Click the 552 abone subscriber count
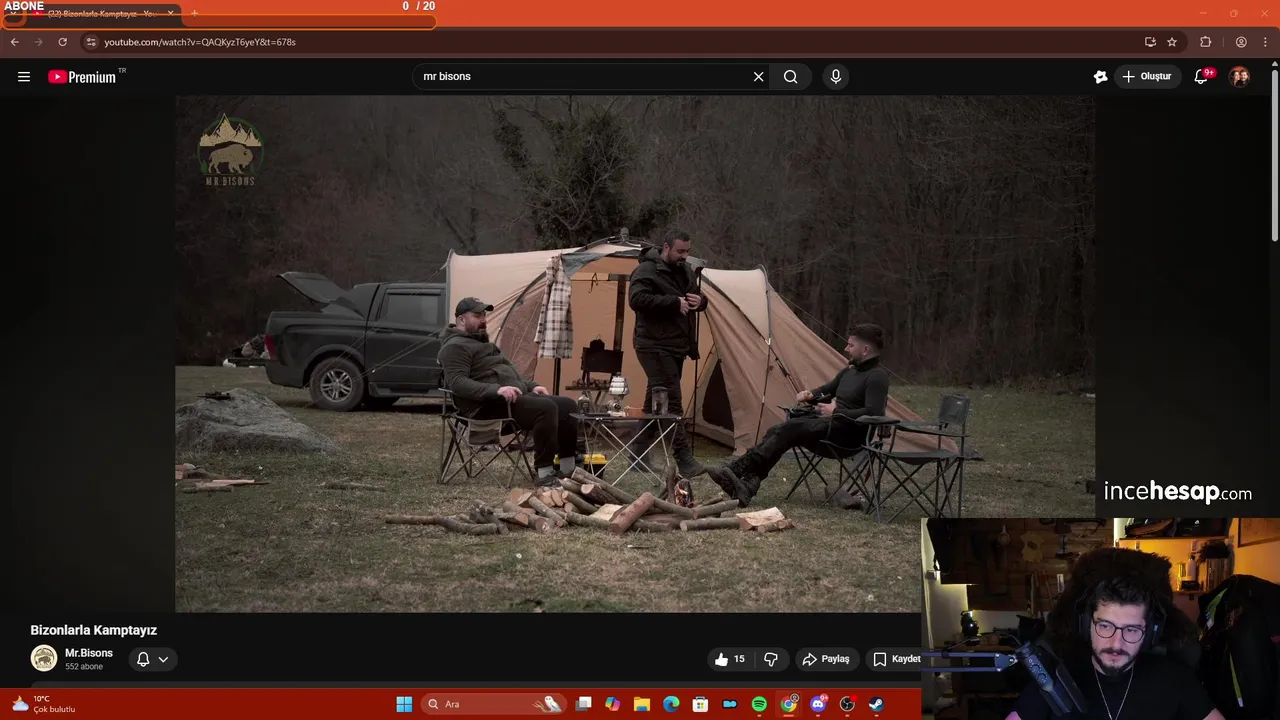The height and width of the screenshot is (720, 1280). point(84,666)
